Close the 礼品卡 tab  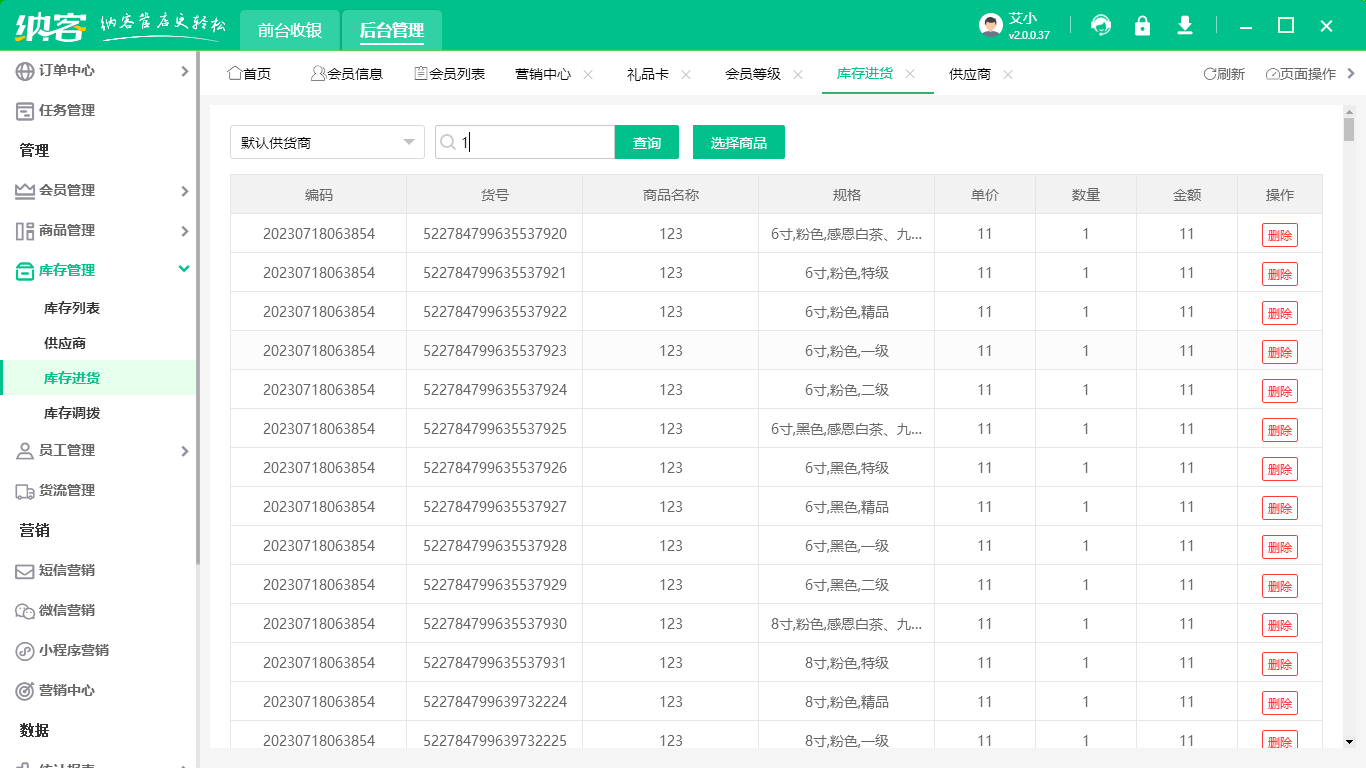point(686,74)
